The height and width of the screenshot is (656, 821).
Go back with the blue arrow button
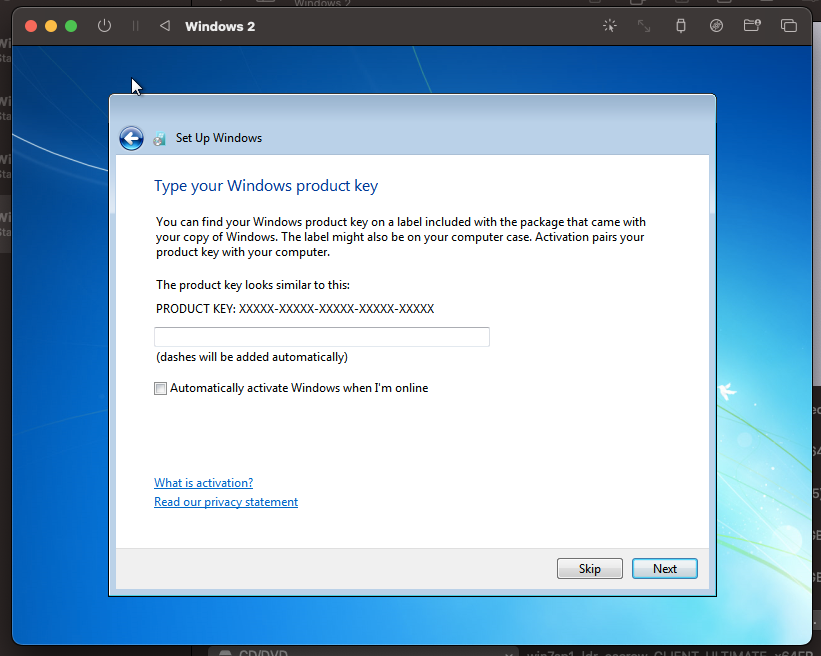coord(131,138)
